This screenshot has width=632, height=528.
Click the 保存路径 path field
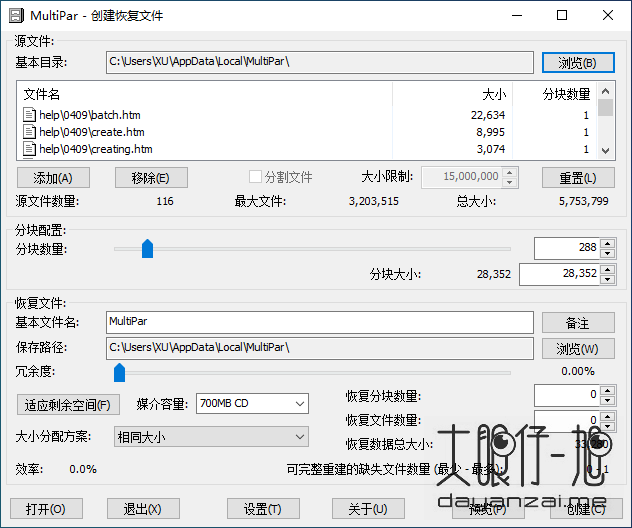(x=320, y=348)
